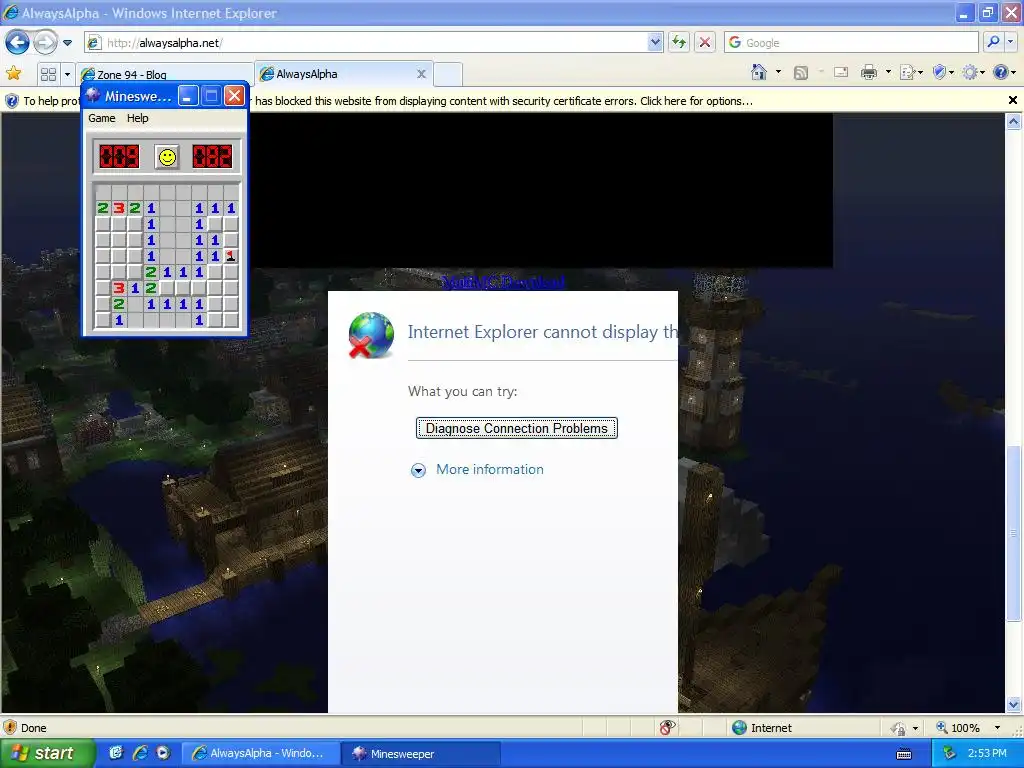Open a new blank tab
The width and height of the screenshot is (1024, 768).
[448, 74]
